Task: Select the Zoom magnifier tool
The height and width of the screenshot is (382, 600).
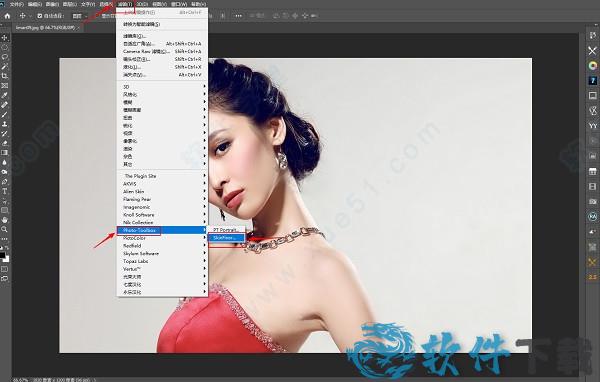Action: [x=5, y=229]
